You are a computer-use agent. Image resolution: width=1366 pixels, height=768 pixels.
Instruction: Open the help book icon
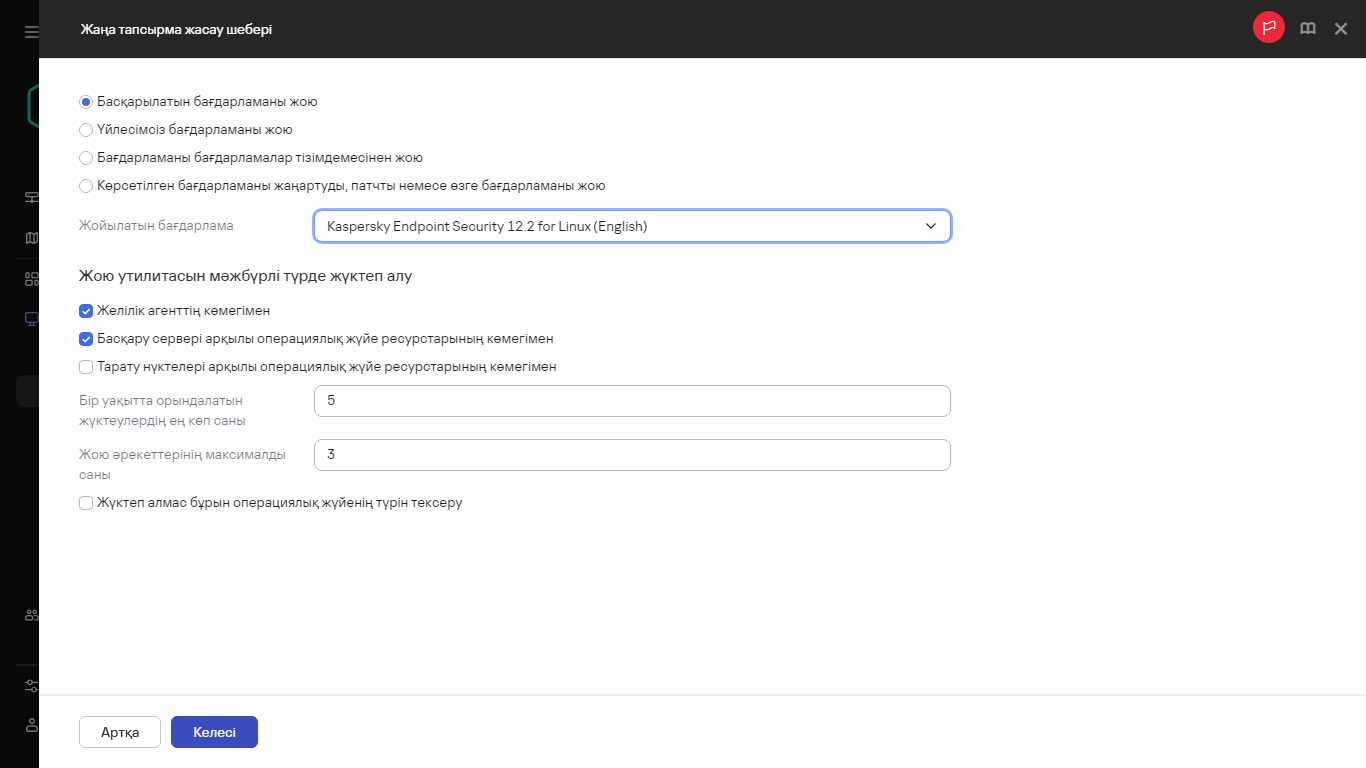pyautogui.click(x=1307, y=29)
